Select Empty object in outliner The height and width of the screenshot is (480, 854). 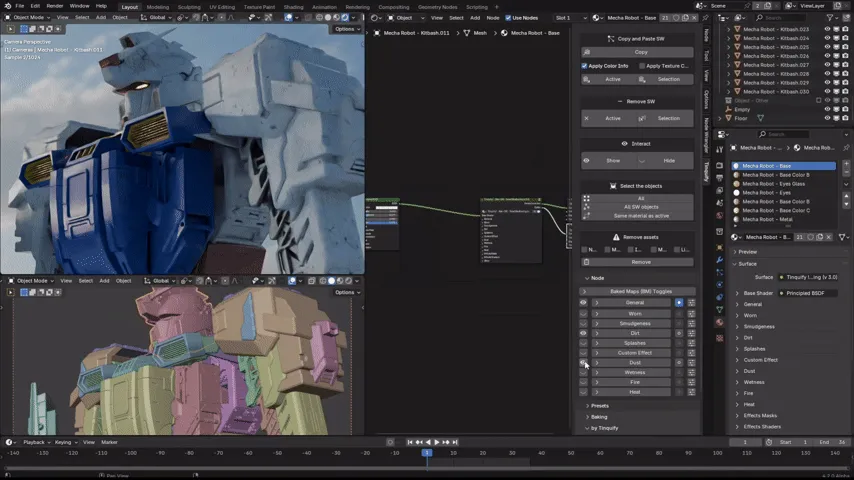[742, 110]
